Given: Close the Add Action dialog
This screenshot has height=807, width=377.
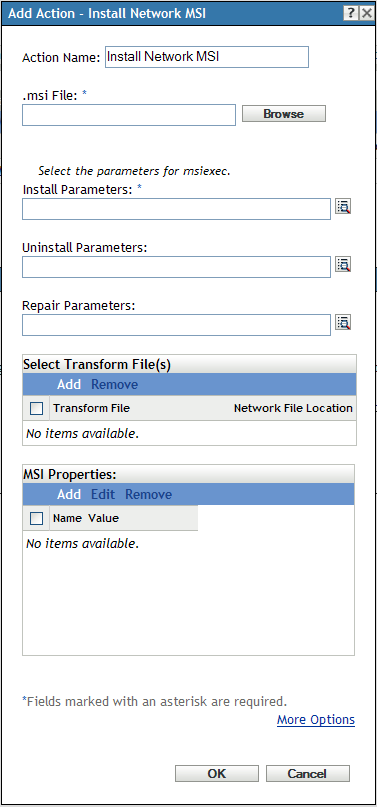Looking at the screenshot, I should [x=366, y=13].
